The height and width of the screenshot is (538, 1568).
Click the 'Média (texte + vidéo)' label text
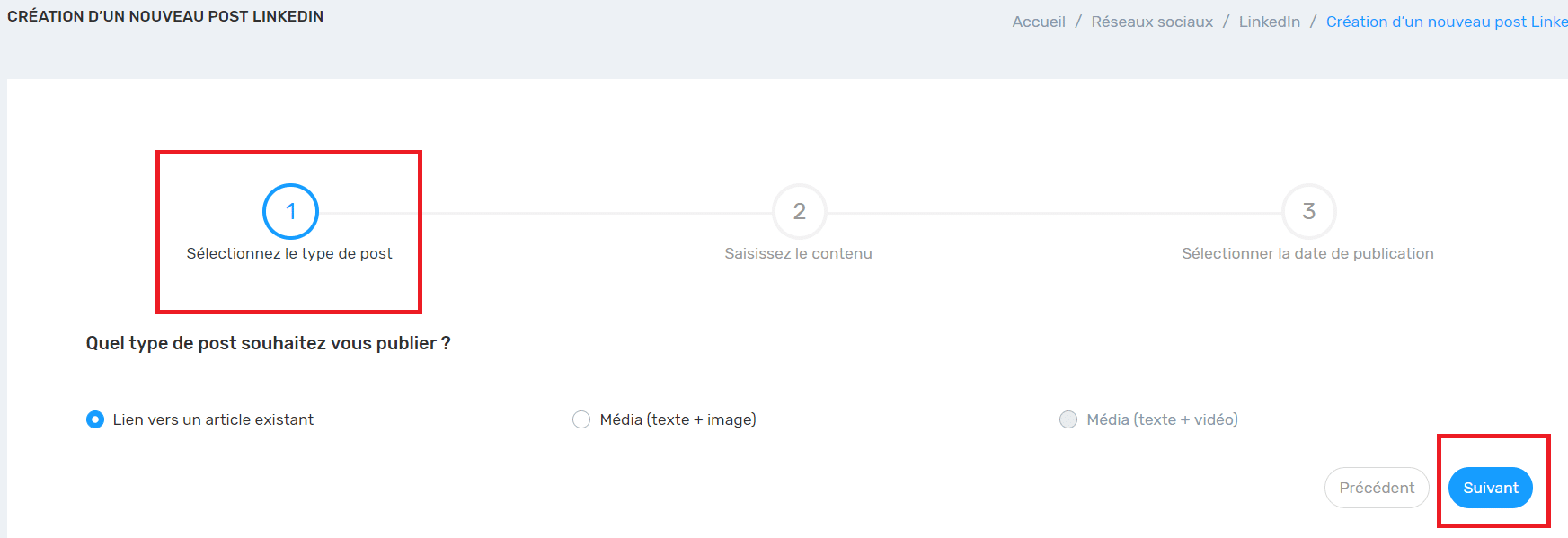[x=1163, y=419]
